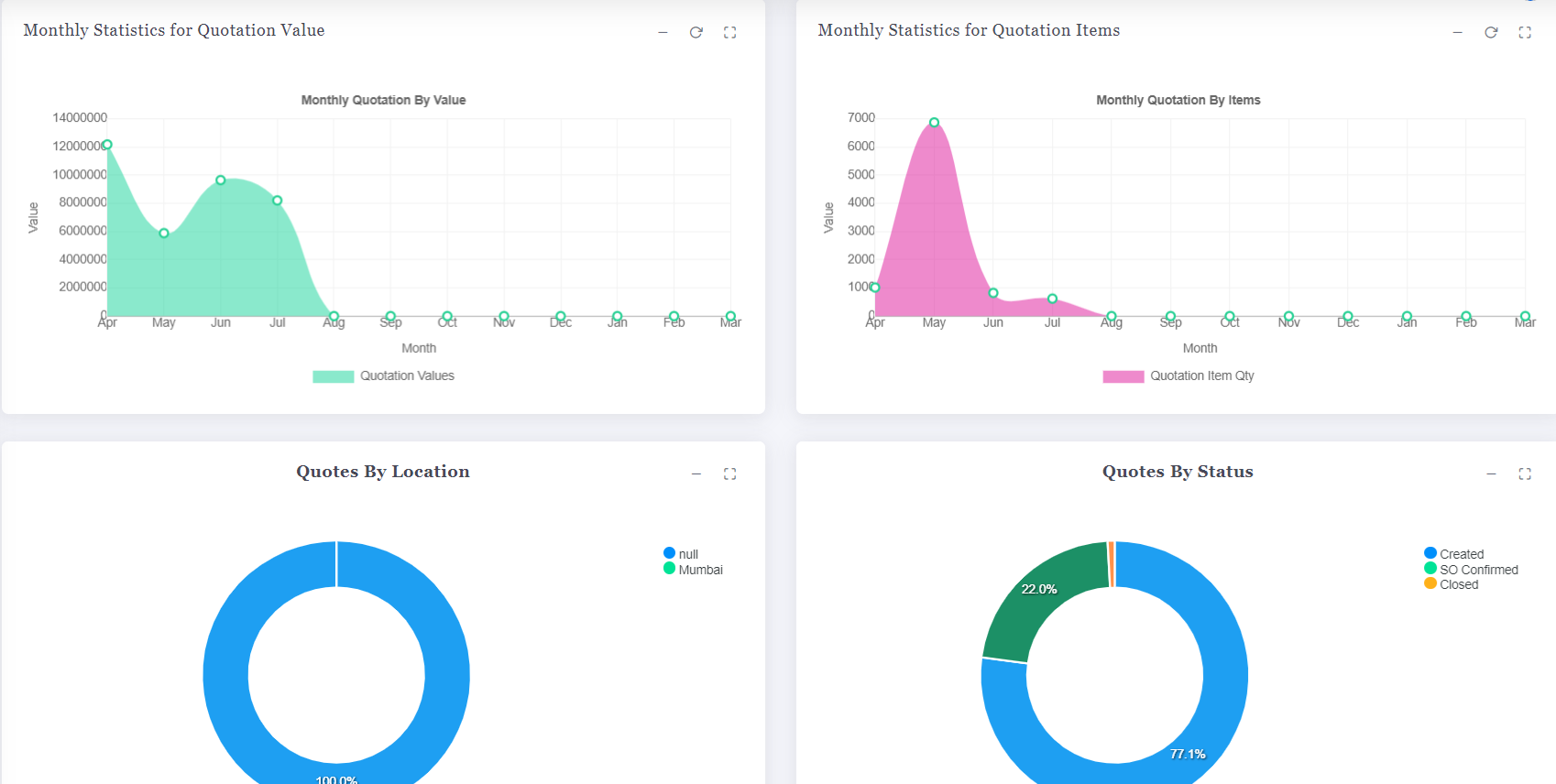The height and width of the screenshot is (784, 1556).
Task: Select the Oct point on items chart
Action: click(x=1230, y=317)
